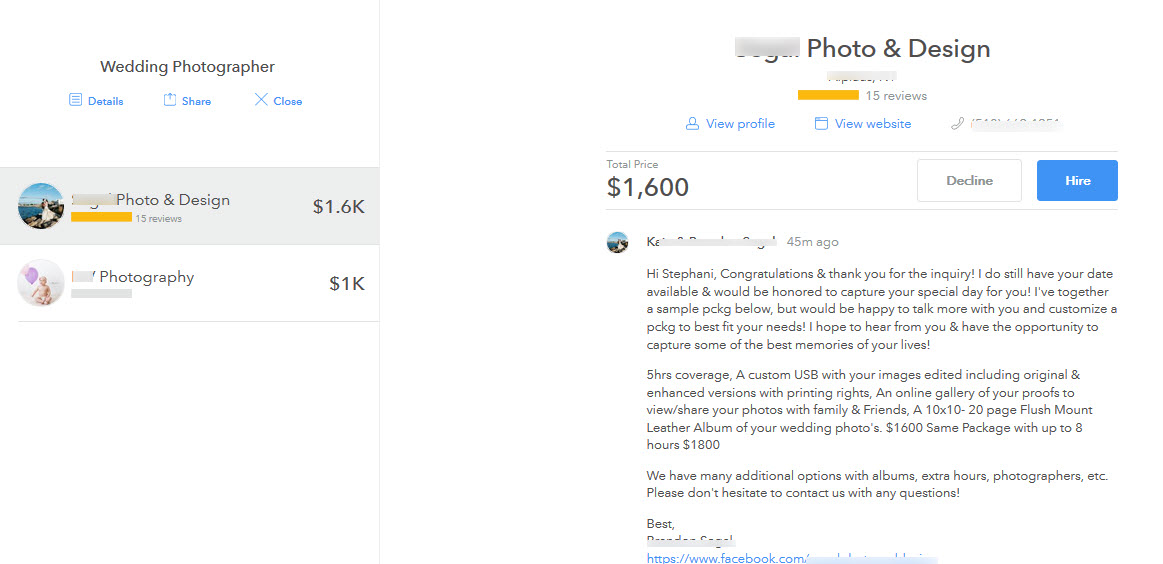Viewport: 1163px width, 564px height.
Task: Click the sender avatar beside the message
Action: click(618, 242)
